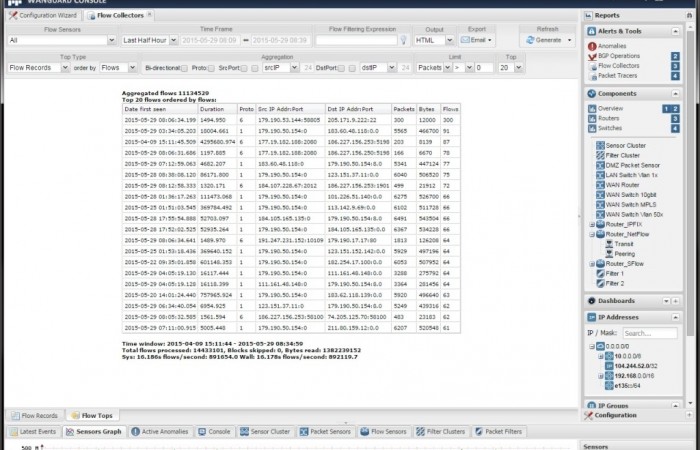Screen dimensions: 700x450
Task: Toggle the checkbox beside the srcIP dropdown
Action: click(x=254, y=68)
